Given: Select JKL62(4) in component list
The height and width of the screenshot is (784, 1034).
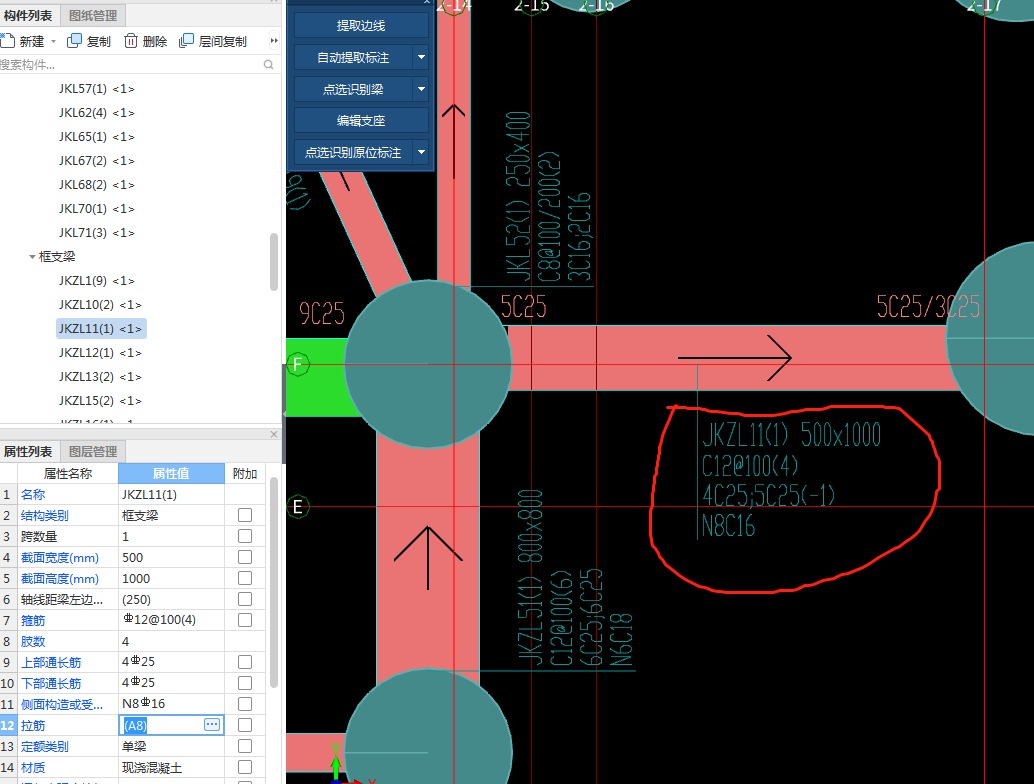Looking at the screenshot, I should [96, 113].
